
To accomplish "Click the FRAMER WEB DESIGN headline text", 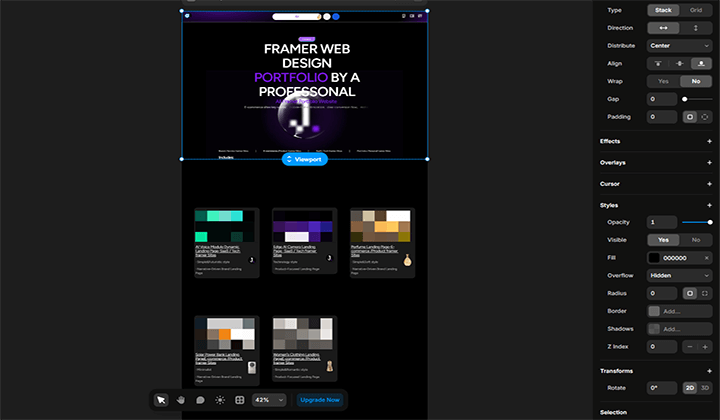I will [307, 70].
